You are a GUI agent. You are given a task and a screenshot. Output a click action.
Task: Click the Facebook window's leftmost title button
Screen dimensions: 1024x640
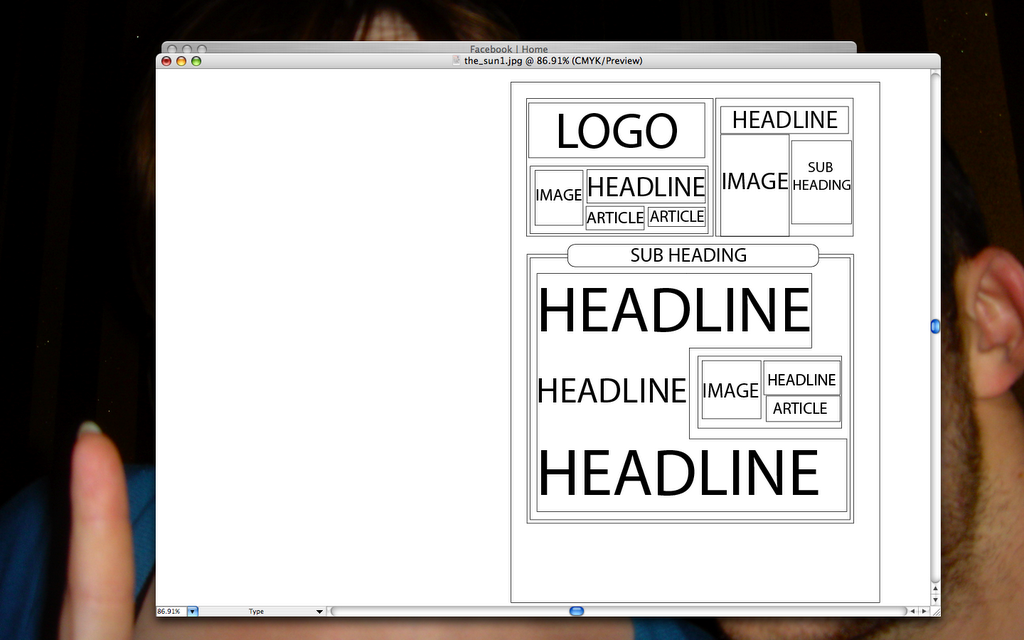[x=172, y=49]
